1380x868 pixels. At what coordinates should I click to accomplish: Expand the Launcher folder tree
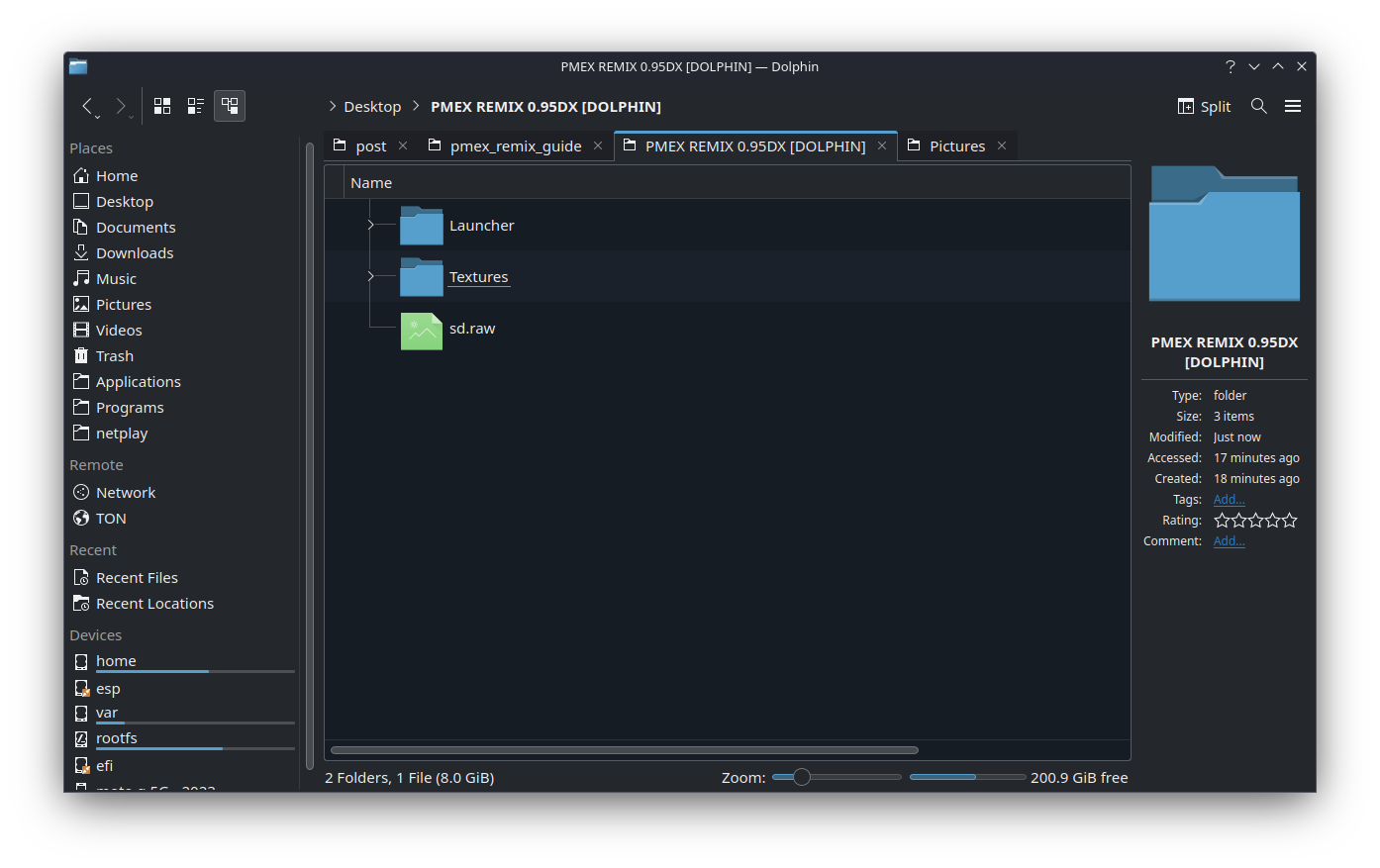click(370, 225)
